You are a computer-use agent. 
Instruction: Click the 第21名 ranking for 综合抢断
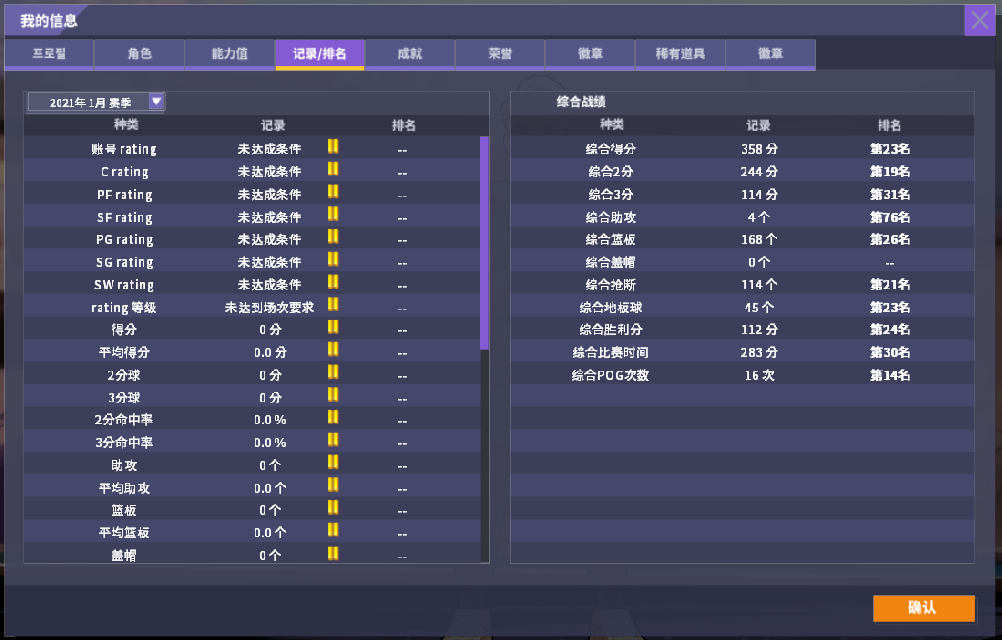coord(890,284)
